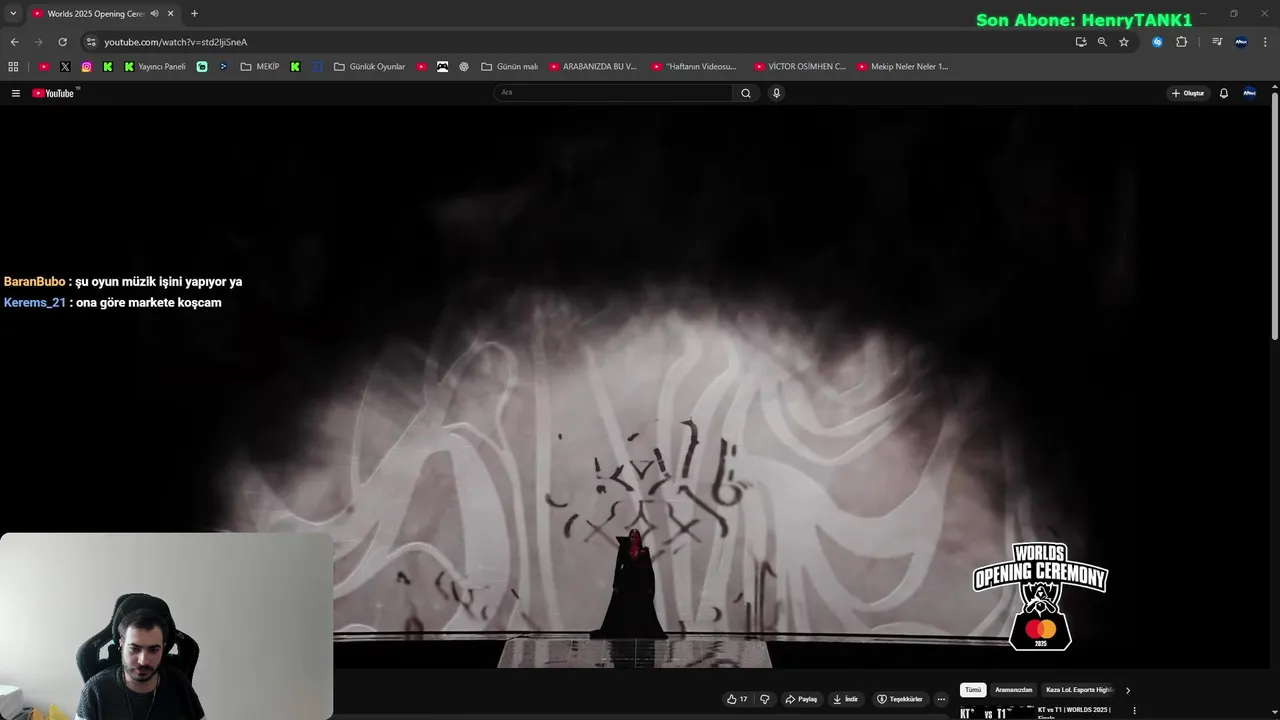Screen dimensions: 1280x720
Task: Bookmark this page with star icon
Action: [1124, 42]
